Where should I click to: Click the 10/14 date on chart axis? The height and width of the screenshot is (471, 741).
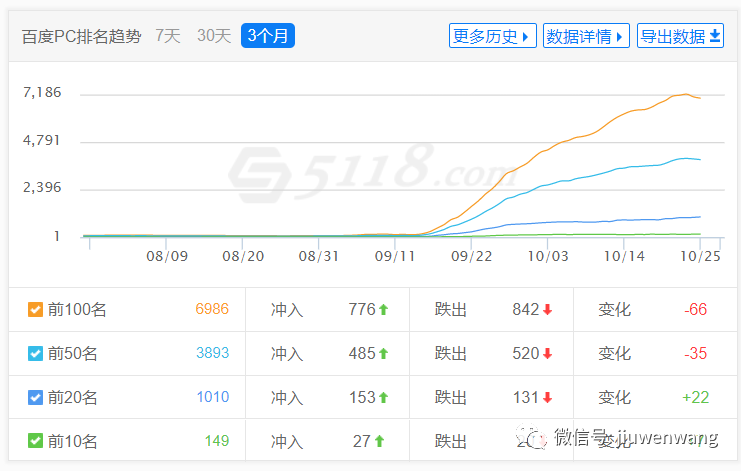624,257
